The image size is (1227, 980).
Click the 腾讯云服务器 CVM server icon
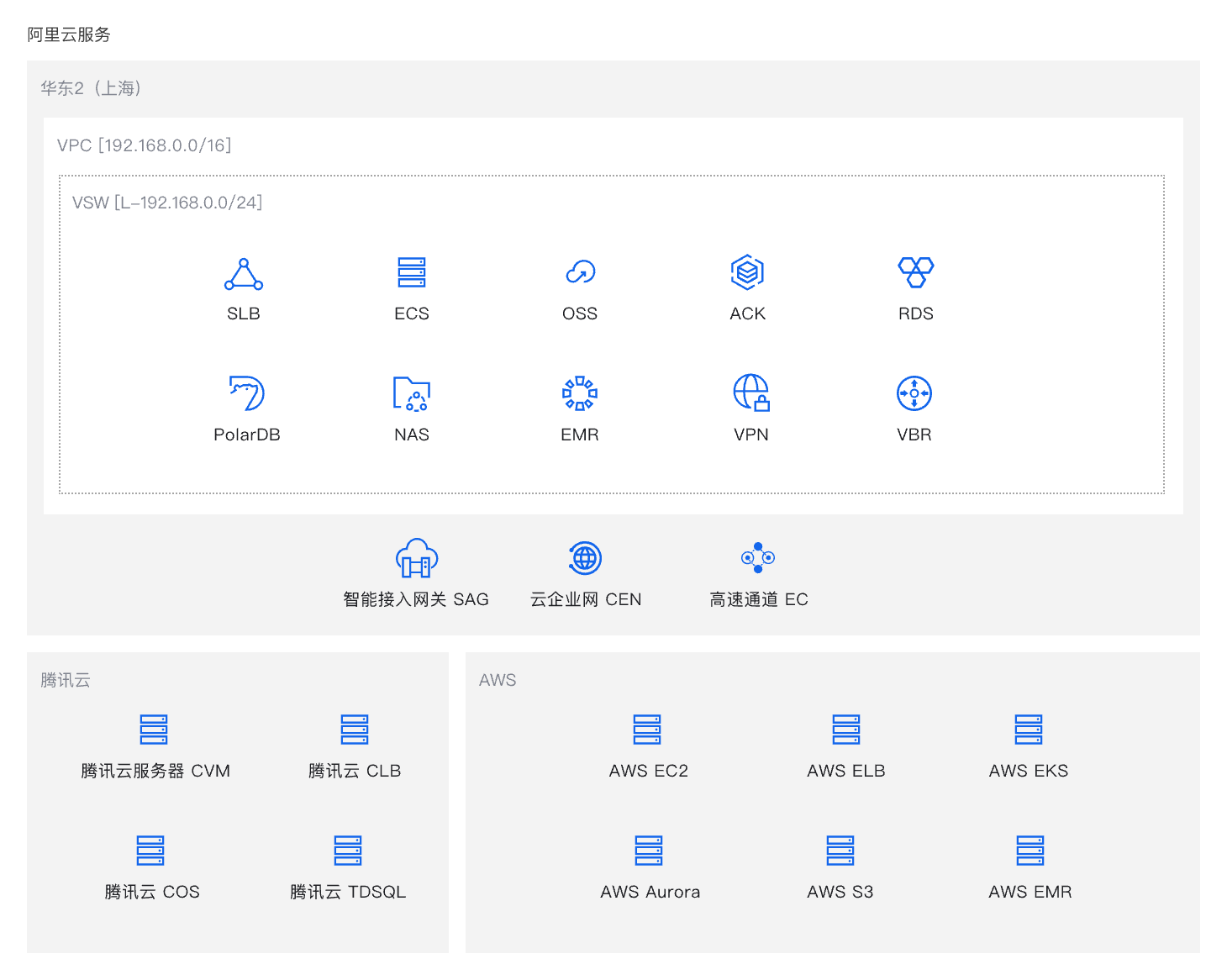point(154,730)
